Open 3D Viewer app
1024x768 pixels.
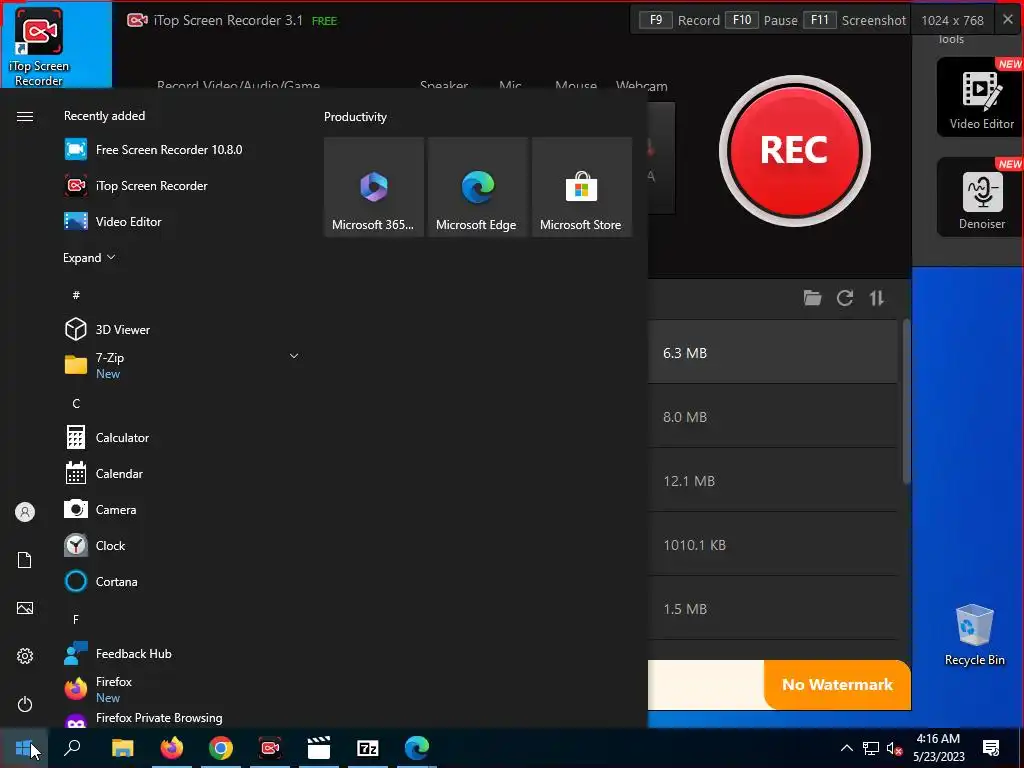(182, 329)
